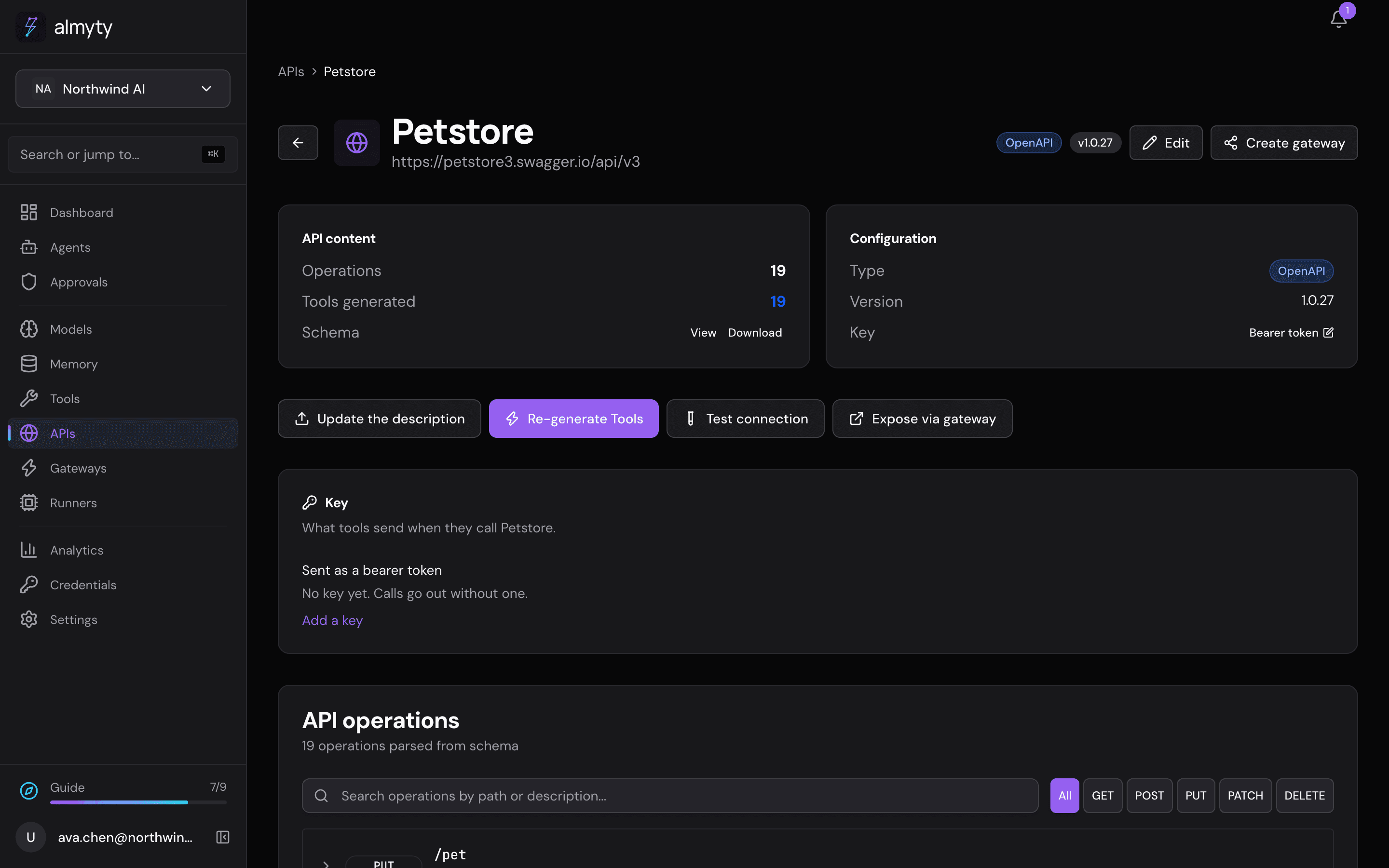Open Settings from the sidebar

123,620
